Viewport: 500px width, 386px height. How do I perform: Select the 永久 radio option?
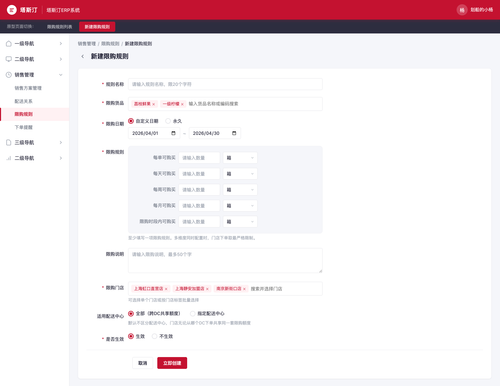pyautogui.click(x=168, y=121)
